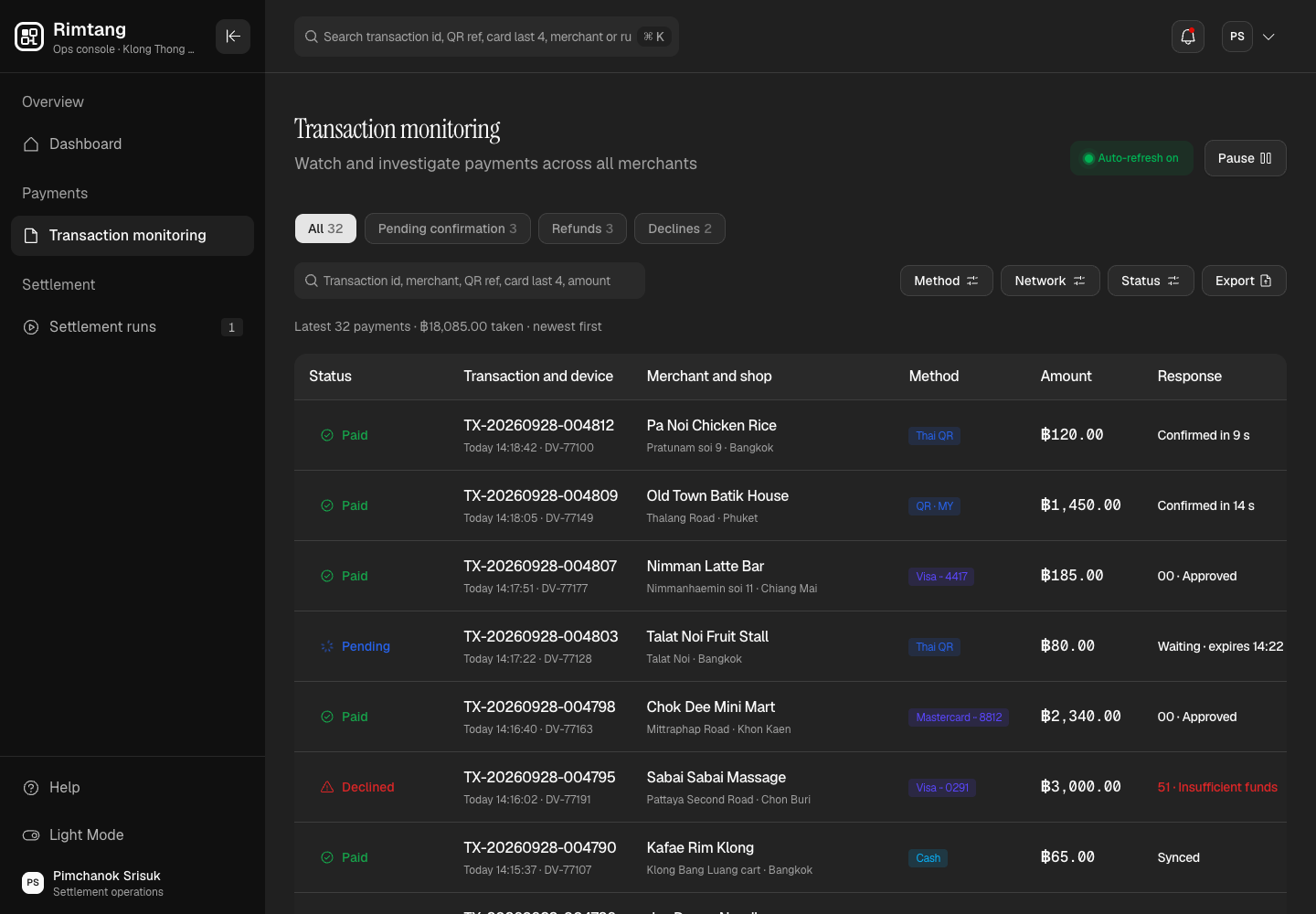Click the Amount column header

pyautogui.click(x=1066, y=377)
